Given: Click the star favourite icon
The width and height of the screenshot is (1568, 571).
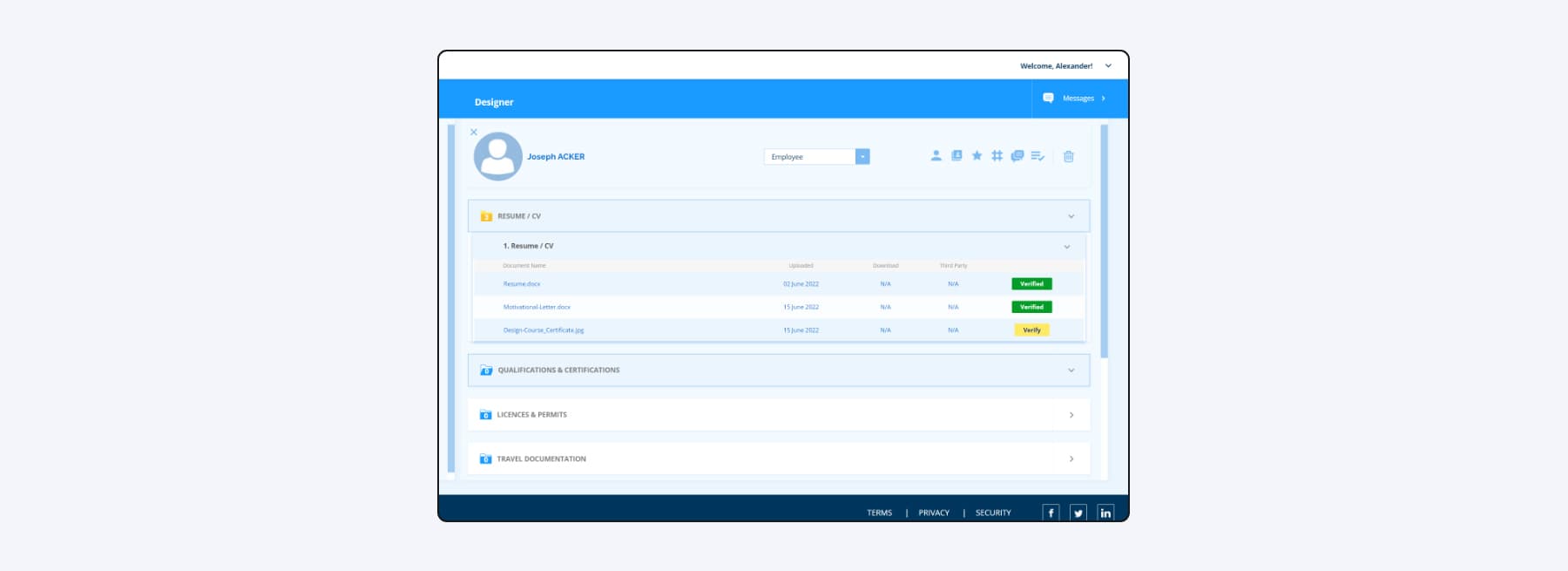Looking at the screenshot, I should pos(977,156).
